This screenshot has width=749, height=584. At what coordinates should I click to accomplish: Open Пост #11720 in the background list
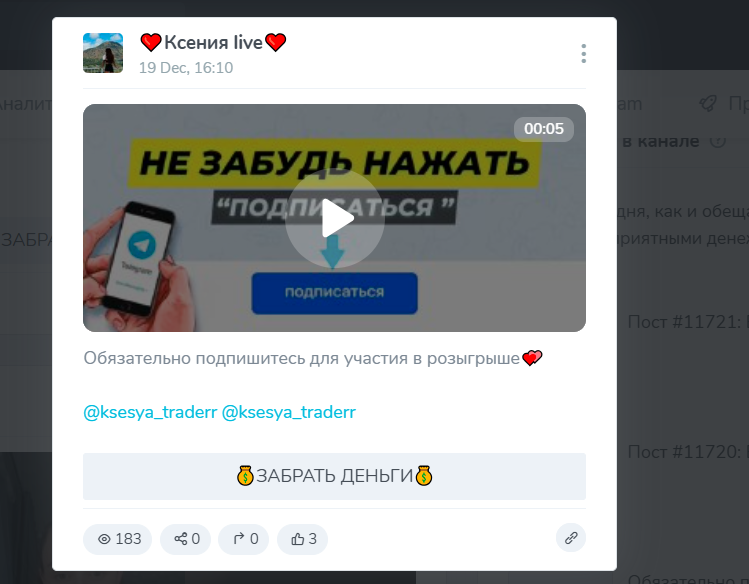click(688, 452)
